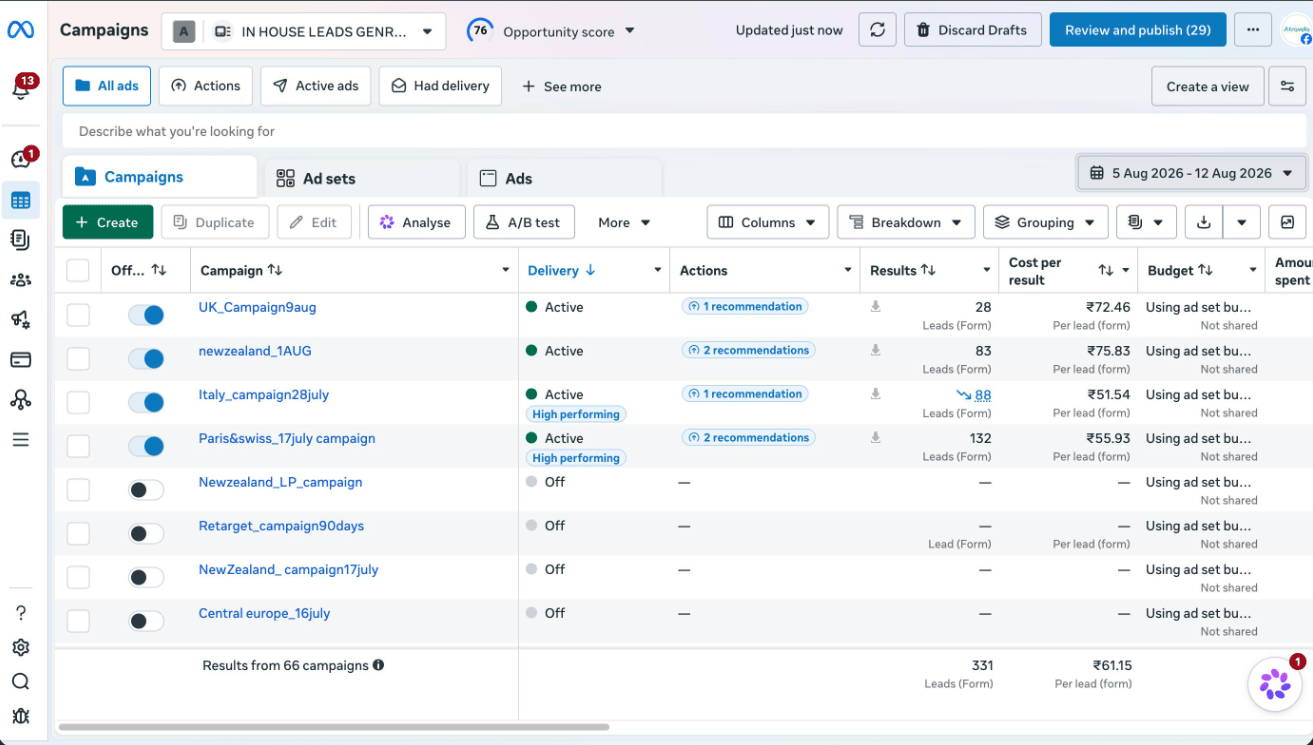Select the Had delivery view

[440, 86]
